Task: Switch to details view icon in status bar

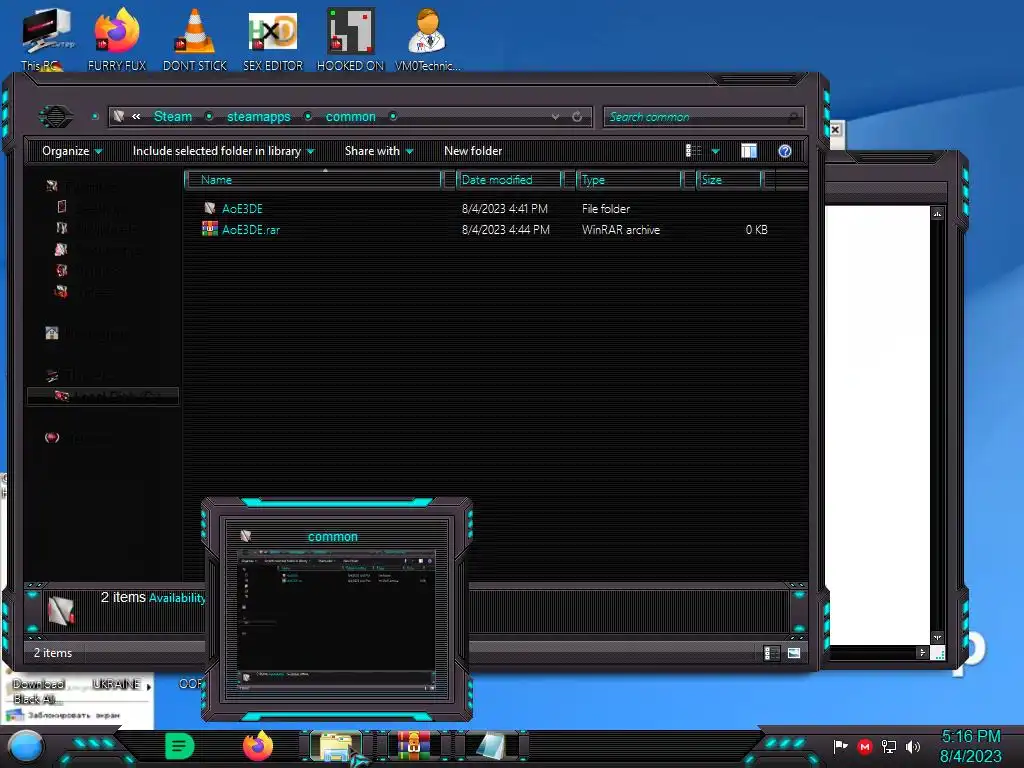Action: point(771,653)
